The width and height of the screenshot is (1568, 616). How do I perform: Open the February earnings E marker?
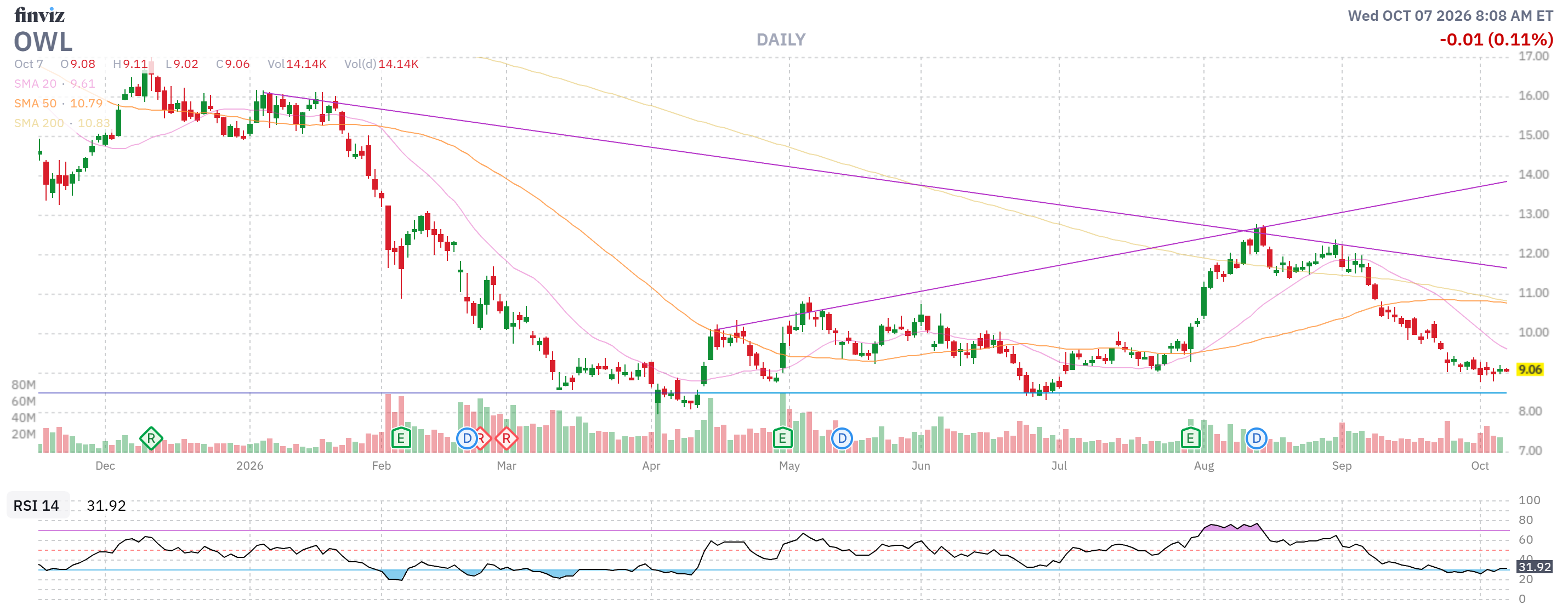401,438
